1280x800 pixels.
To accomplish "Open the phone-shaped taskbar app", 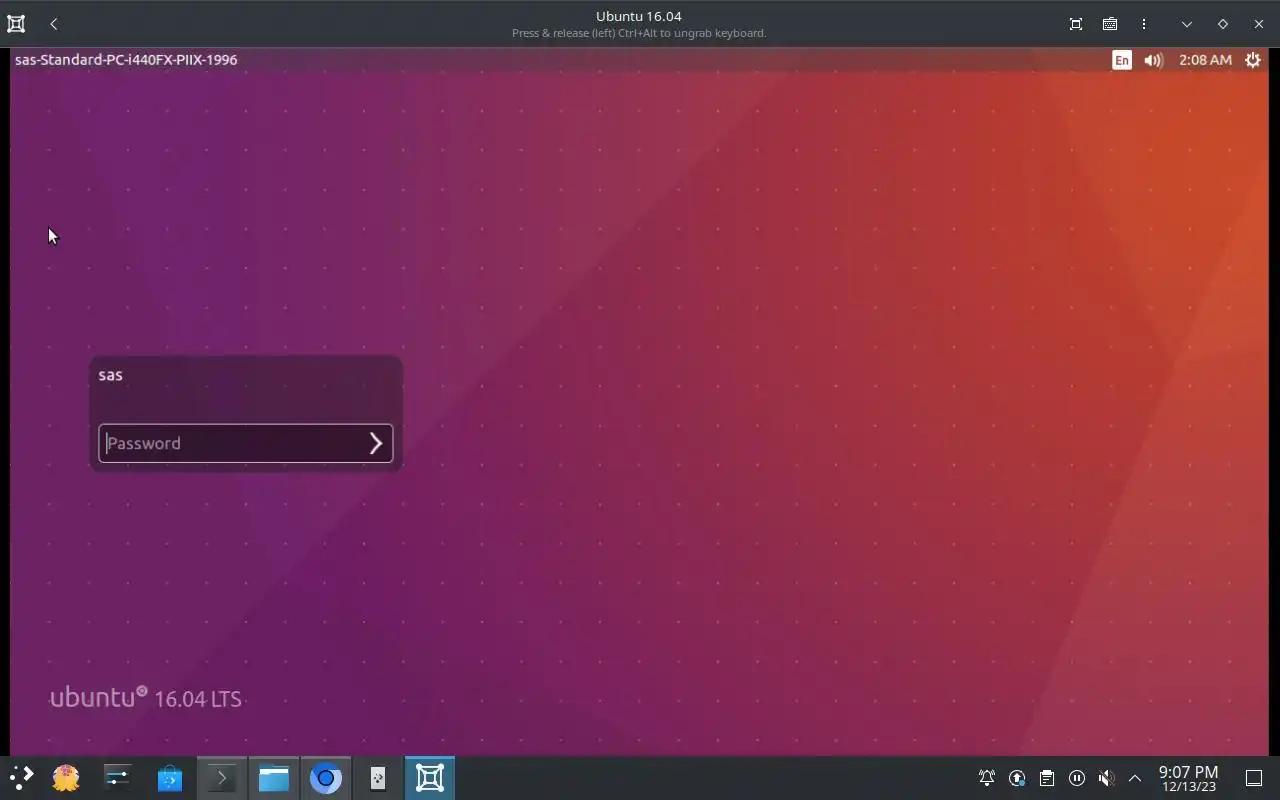I will 378,778.
